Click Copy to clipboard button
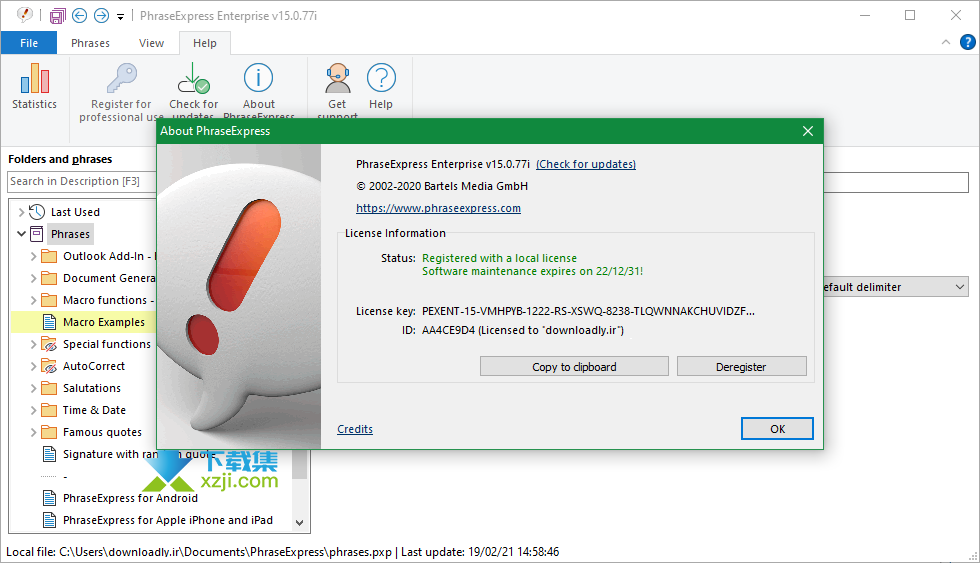This screenshot has width=980, height=563. (574, 367)
